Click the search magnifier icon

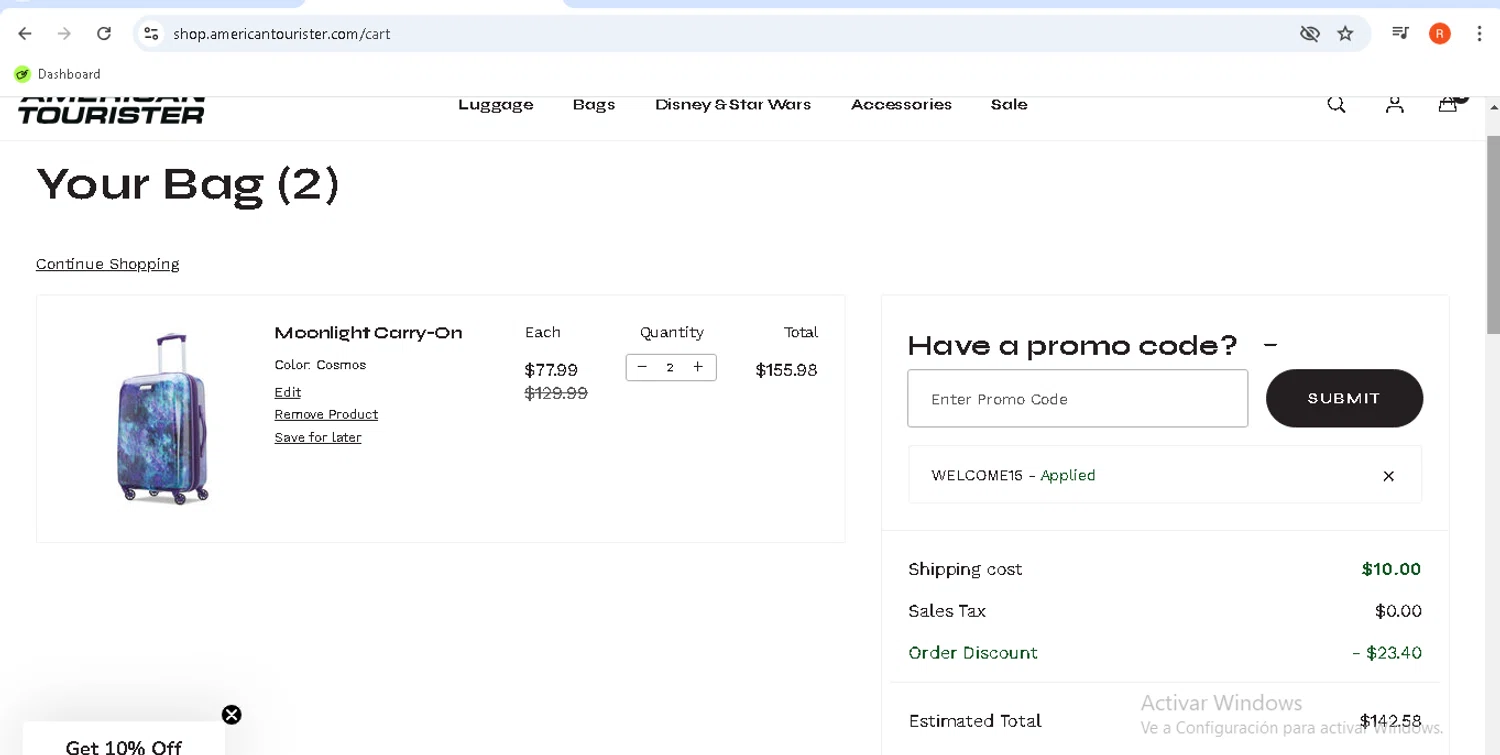[1336, 105]
